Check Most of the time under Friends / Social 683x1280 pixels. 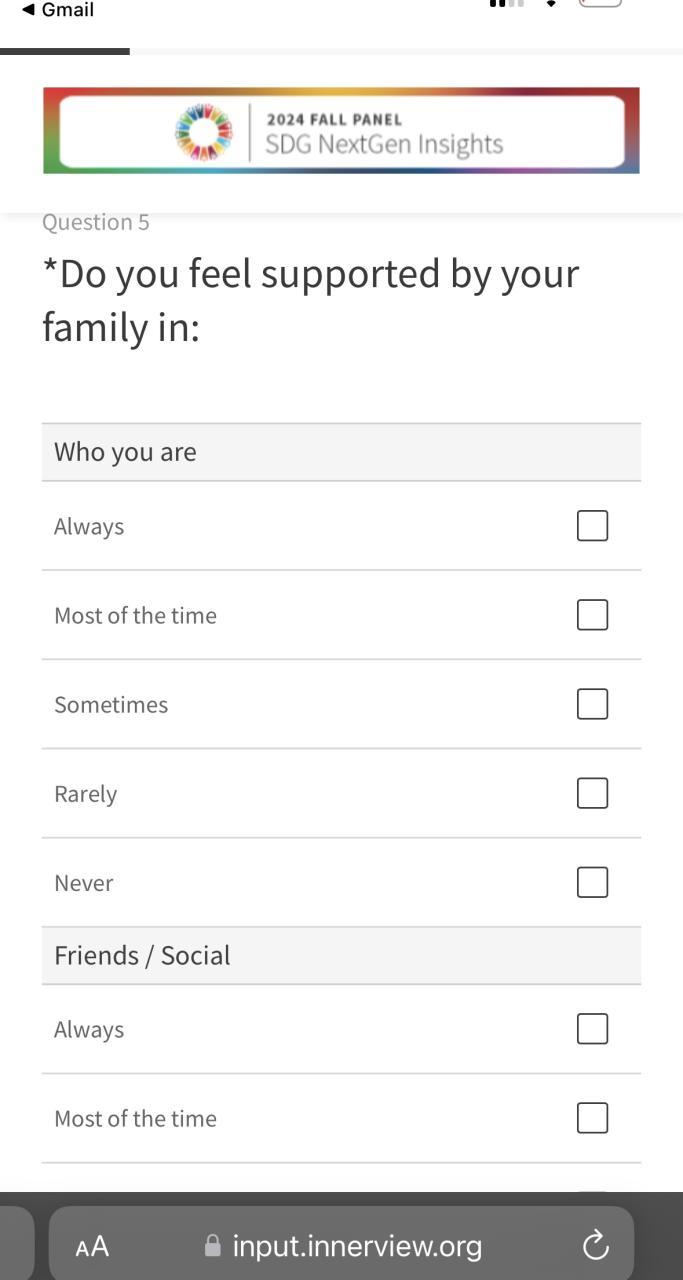(592, 1118)
